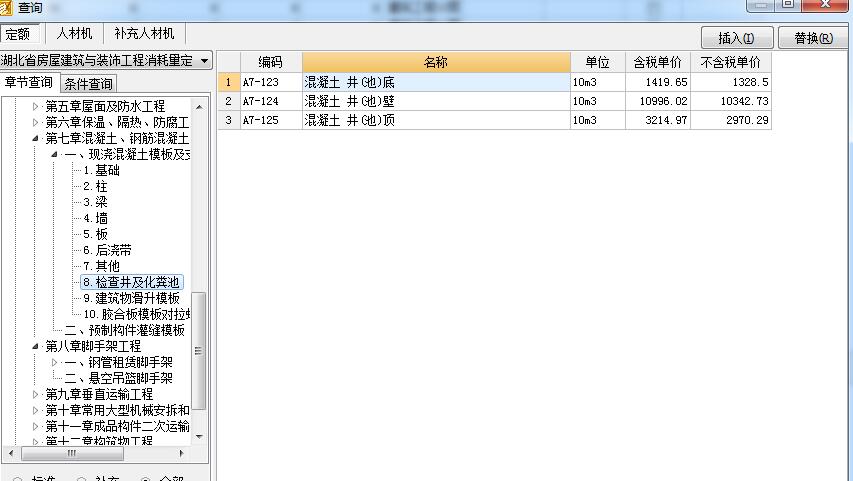Click the 不含税单价 column header
This screenshot has height=481, width=853.
click(731, 63)
